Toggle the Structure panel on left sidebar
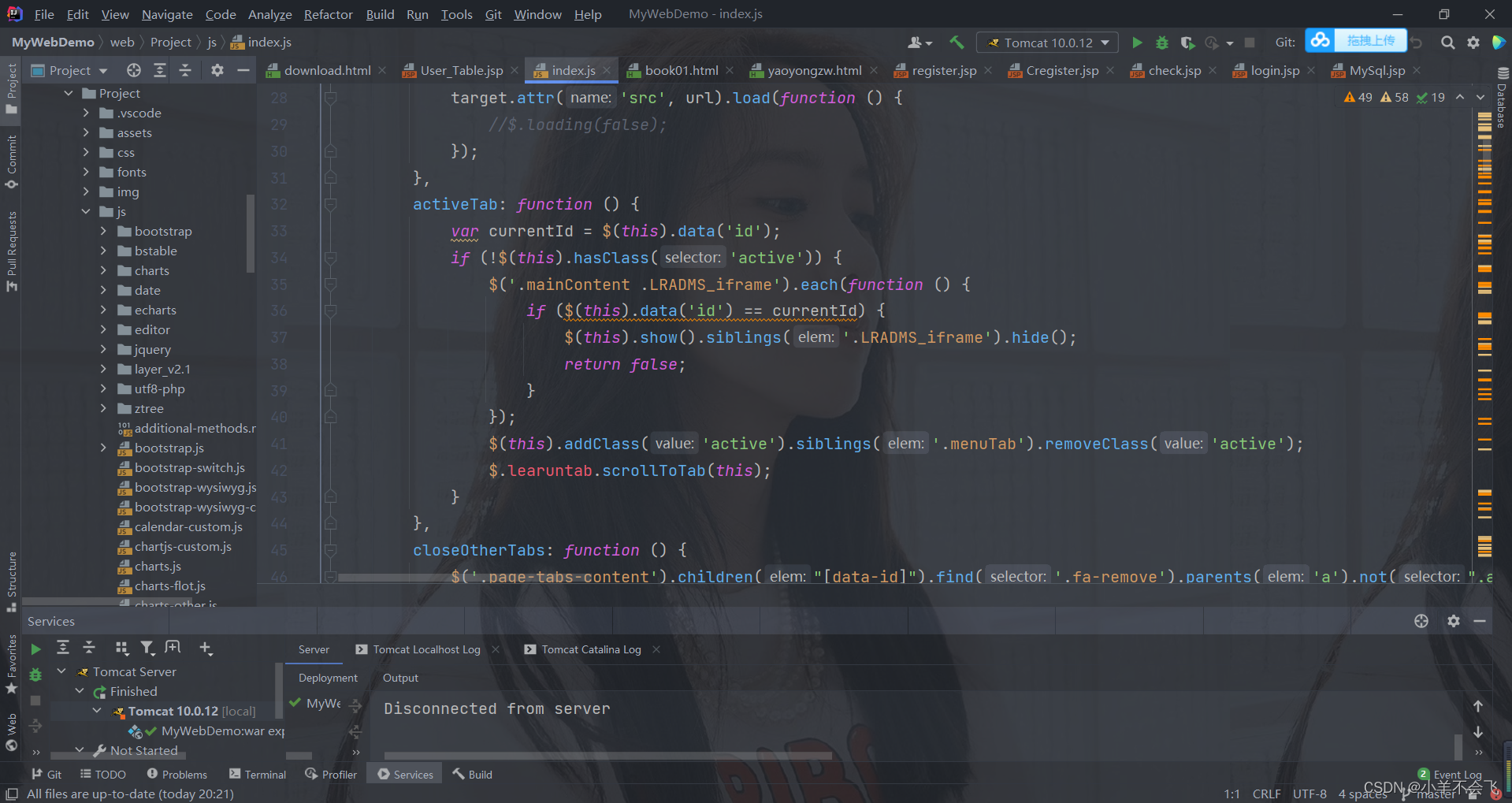 [x=11, y=581]
